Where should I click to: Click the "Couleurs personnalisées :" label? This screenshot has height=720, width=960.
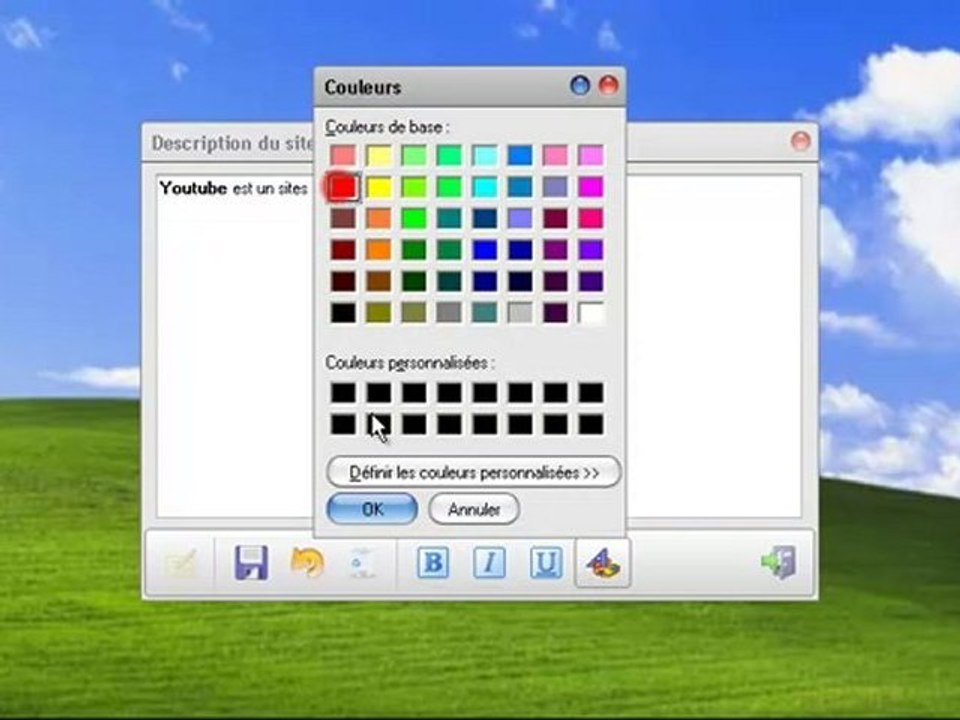pos(410,362)
